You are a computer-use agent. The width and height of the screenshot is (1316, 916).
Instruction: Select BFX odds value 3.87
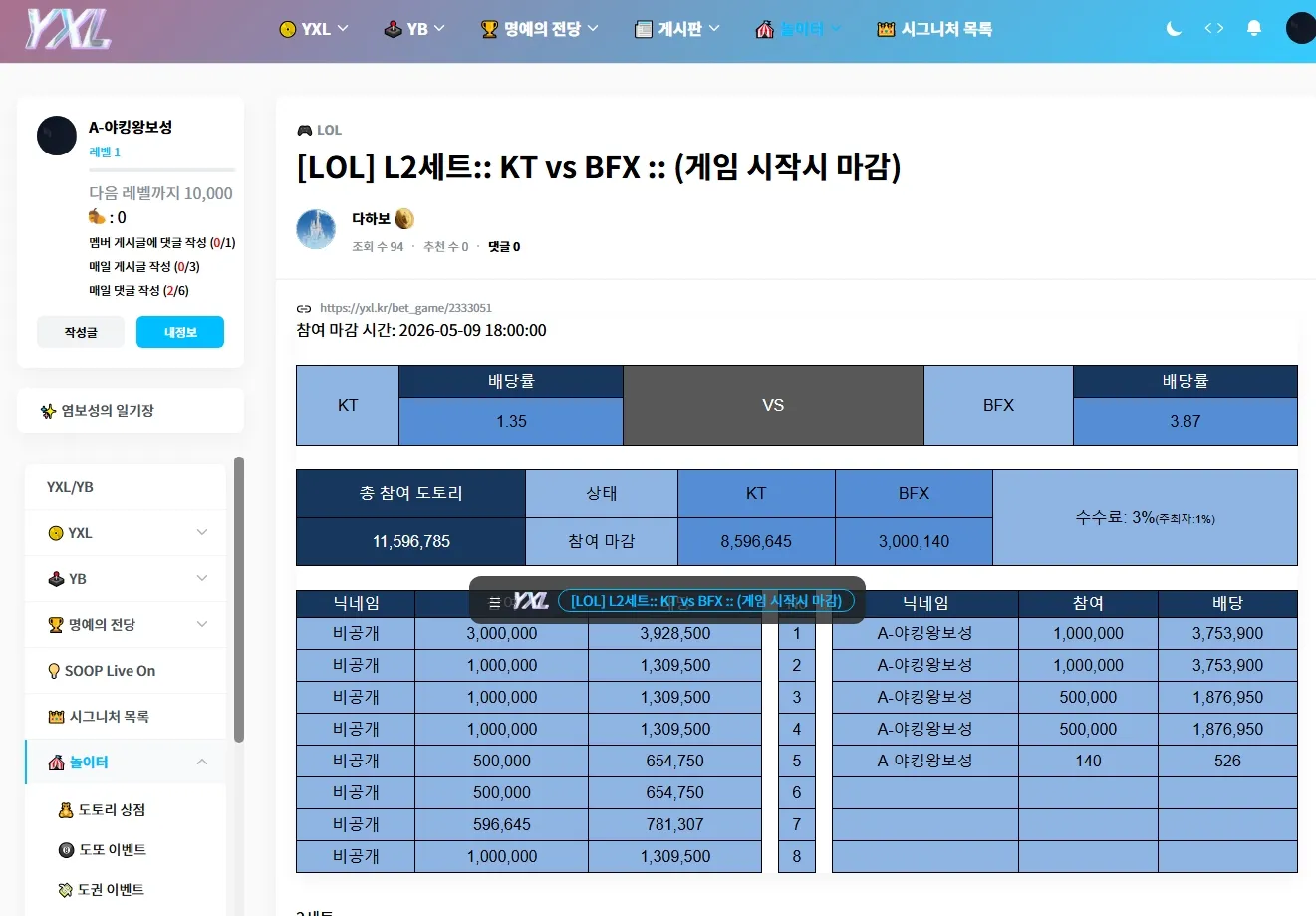click(x=1185, y=421)
